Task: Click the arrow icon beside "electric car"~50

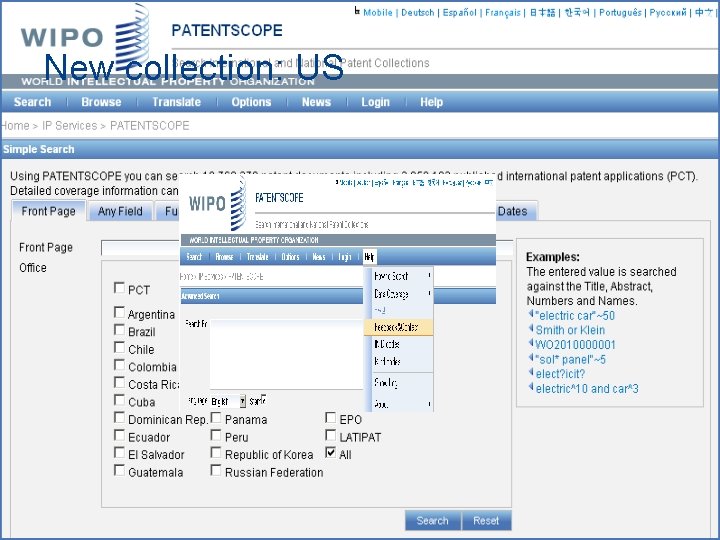Action: click(531, 314)
